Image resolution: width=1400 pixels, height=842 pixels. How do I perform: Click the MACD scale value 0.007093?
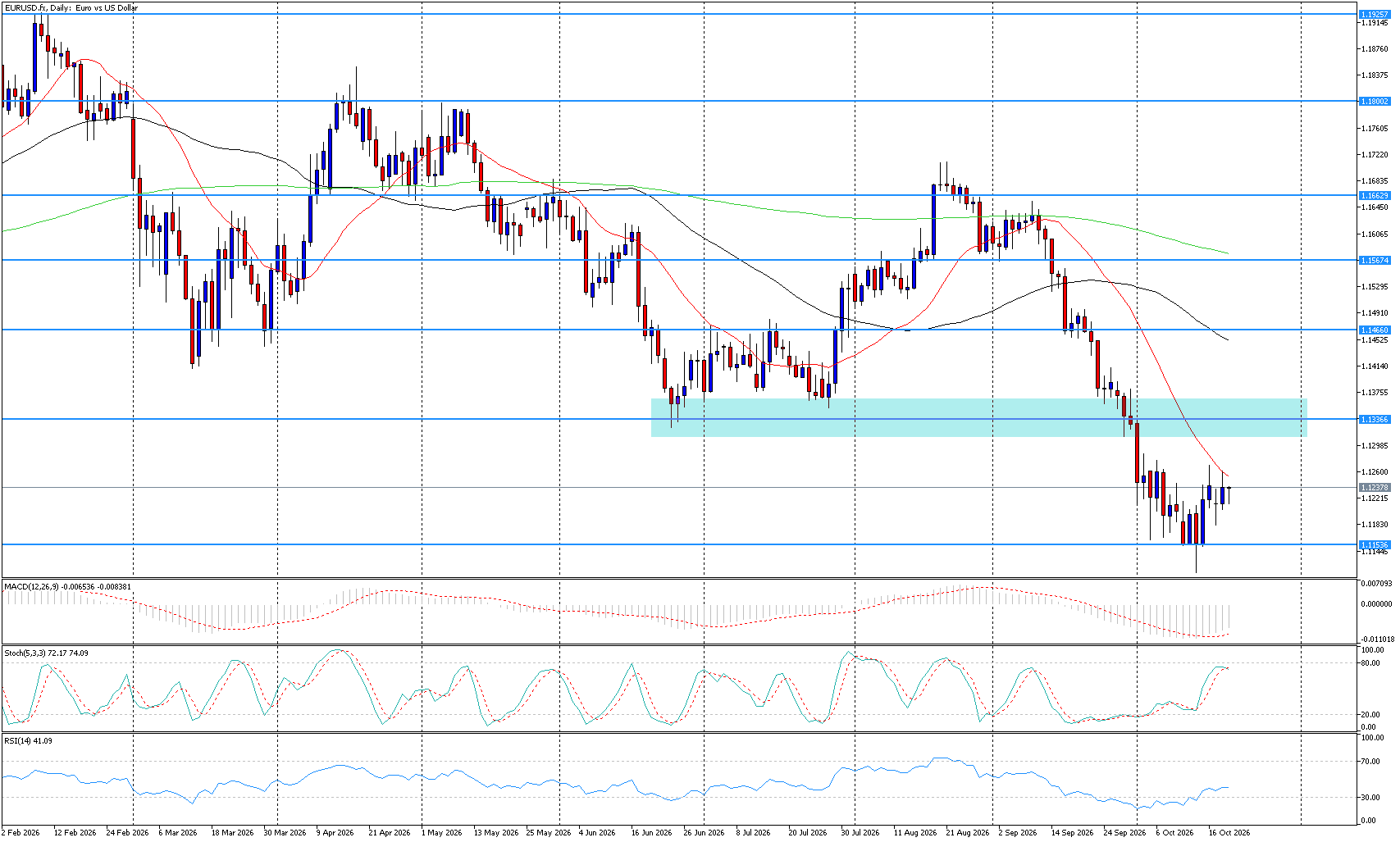pyautogui.click(x=1377, y=584)
